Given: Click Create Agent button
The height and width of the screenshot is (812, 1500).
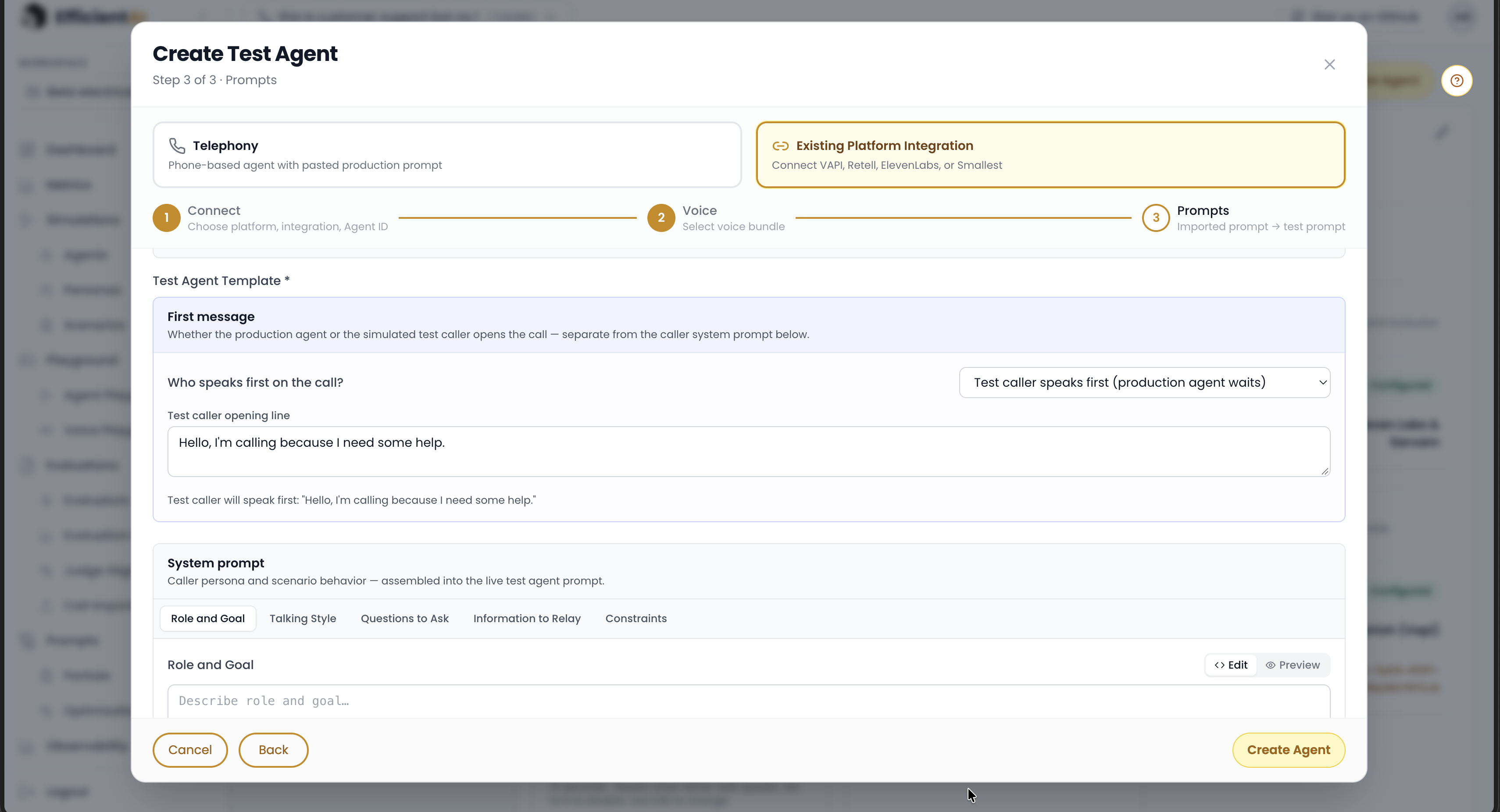Looking at the screenshot, I should pyautogui.click(x=1289, y=750).
